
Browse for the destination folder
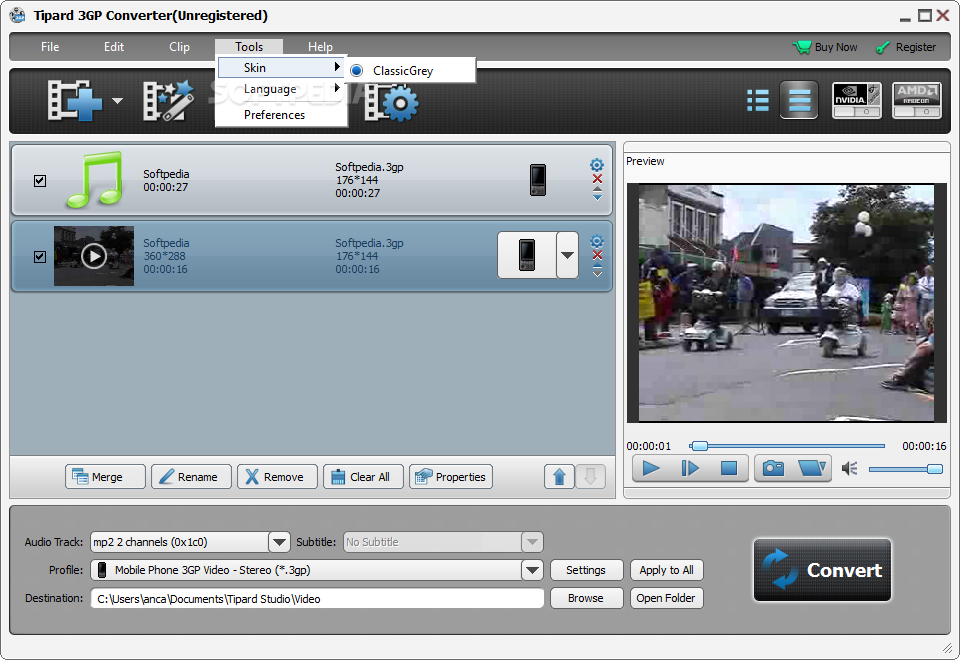[x=586, y=598]
